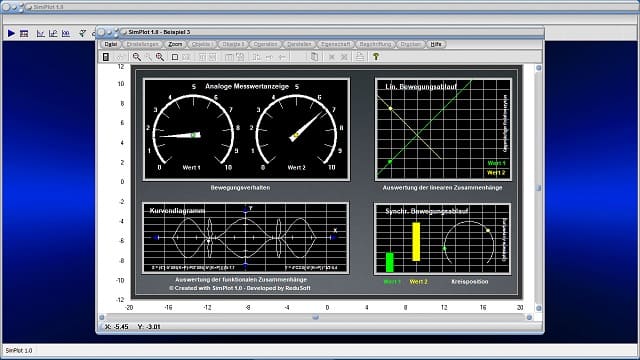Click the SimPlot 1.0 - Beispiel 3 title bar
This screenshot has width=640, height=360.
[320, 32]
